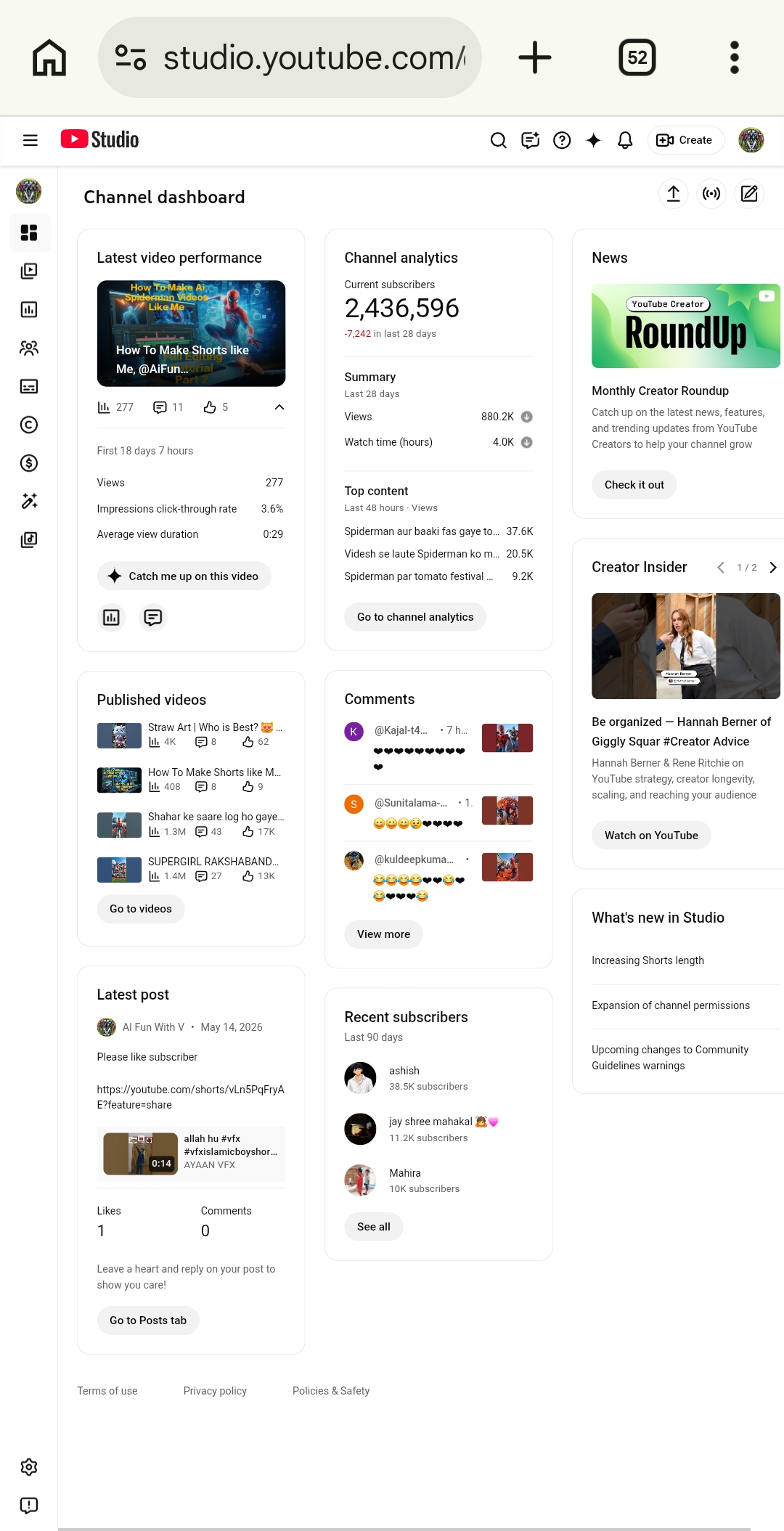Open the Creator Insider Hannah Berner thumbnail

tap(686, 646)
